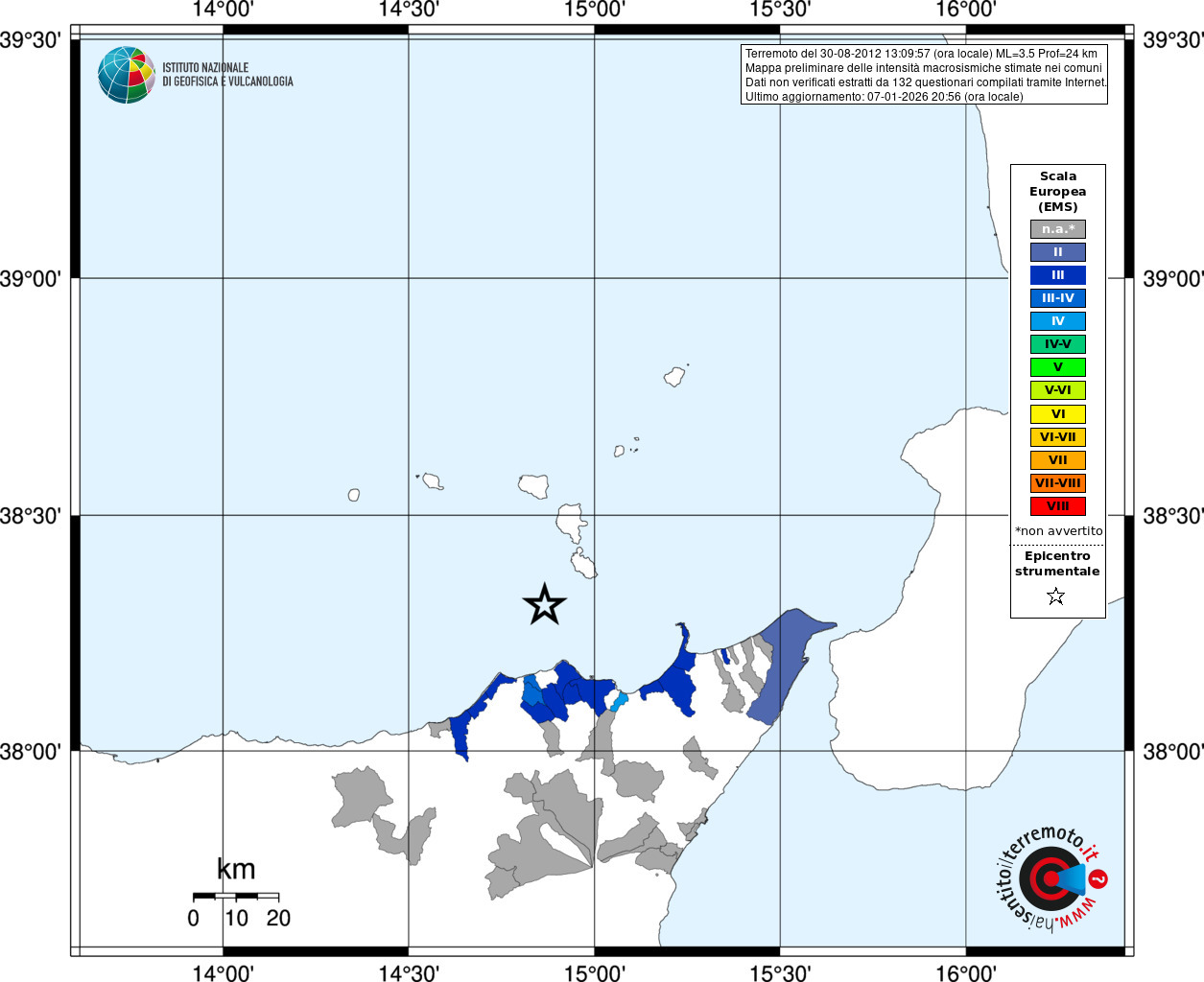1204x982 pixels.
Task: Click the '132 questionari compilati' info line
Action: tap(926, 82)
